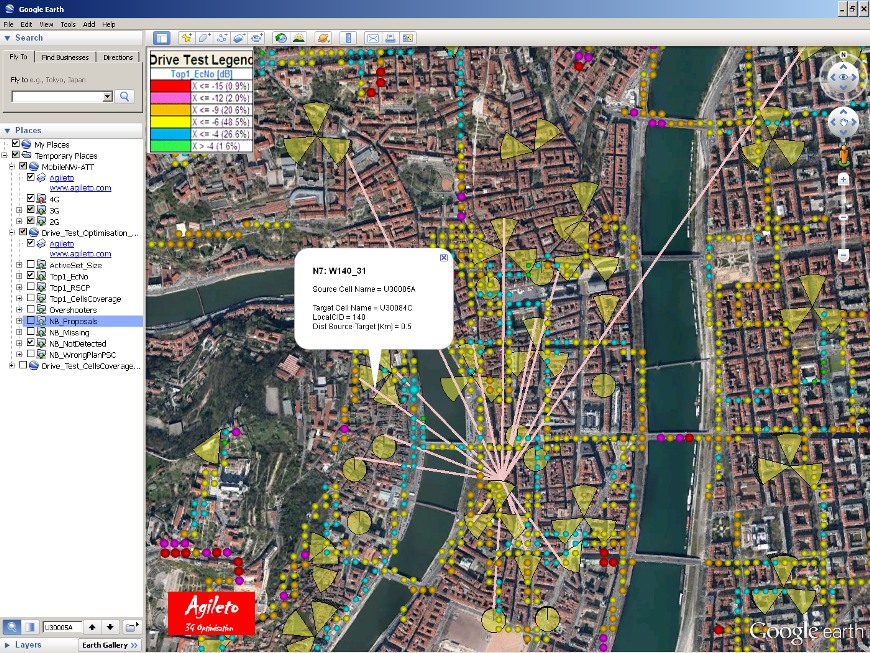Click the Show Ruler toolbar icon
This screenshot has height=653, width=870.
pos(348,38)
